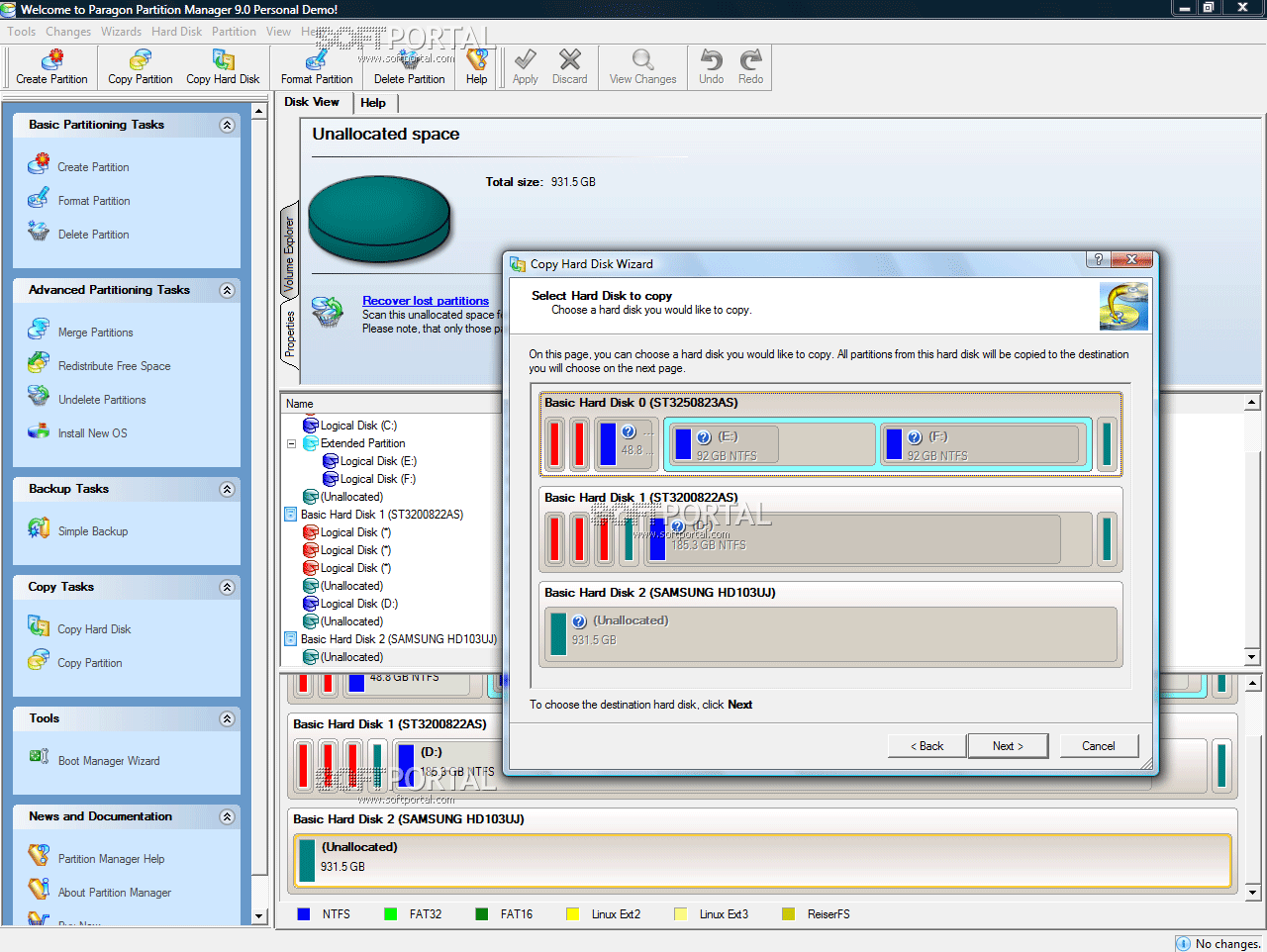This screenshot has height=952, width=1267.
Task: Click the Recover lost partitions link
Action: coord(426,301)
